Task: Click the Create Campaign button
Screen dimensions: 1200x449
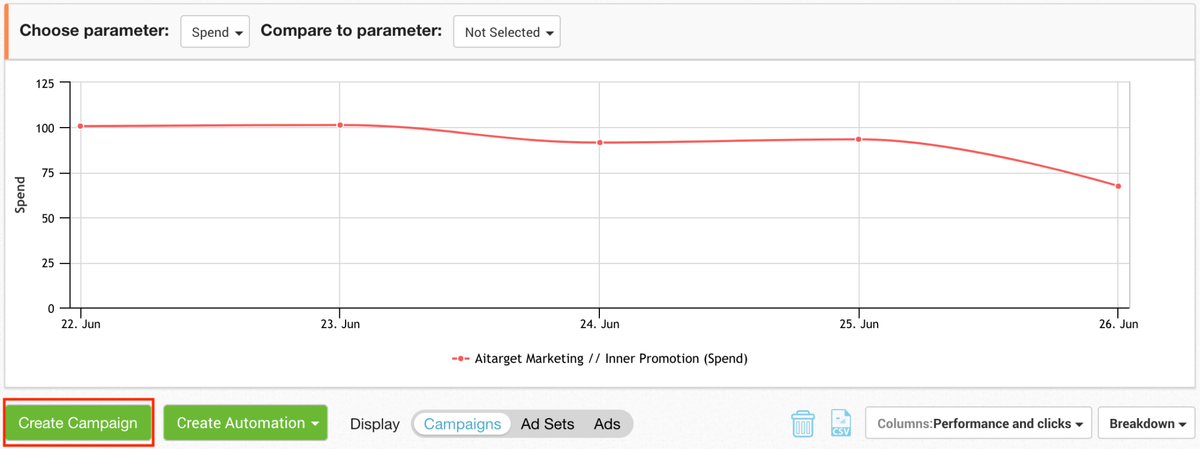Action: [78, 423]
